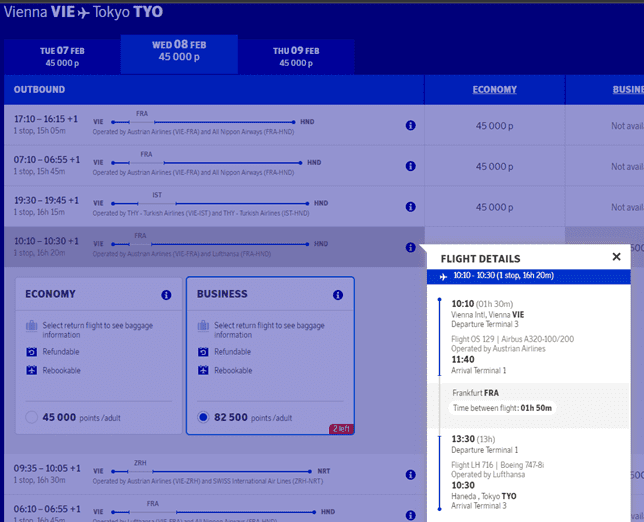Click IST stopover label on 19:30 flight
The width and height of the screenshot is (644, 522).
157,195
